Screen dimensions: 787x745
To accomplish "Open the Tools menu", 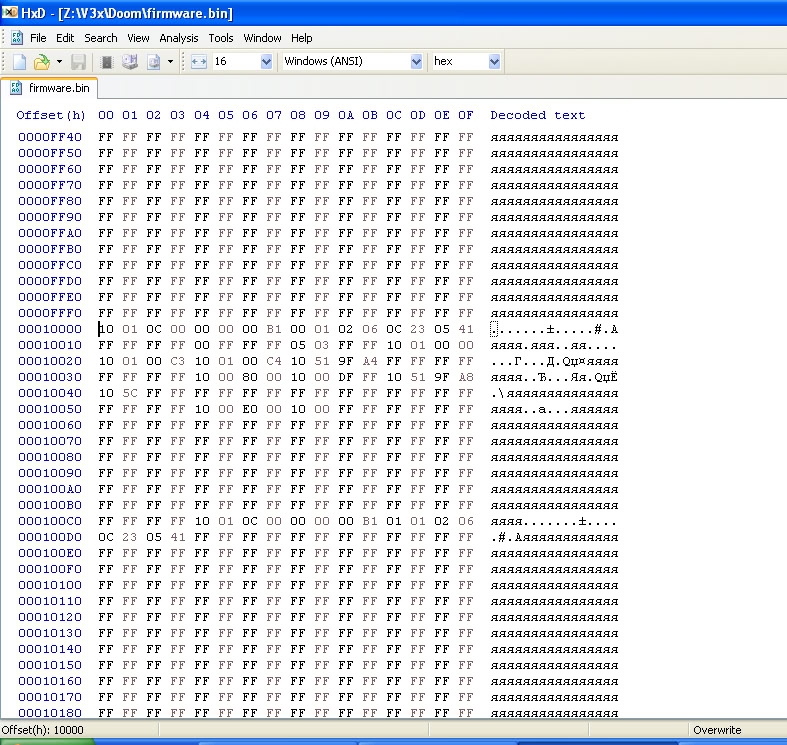I will (x=221, y=38).
